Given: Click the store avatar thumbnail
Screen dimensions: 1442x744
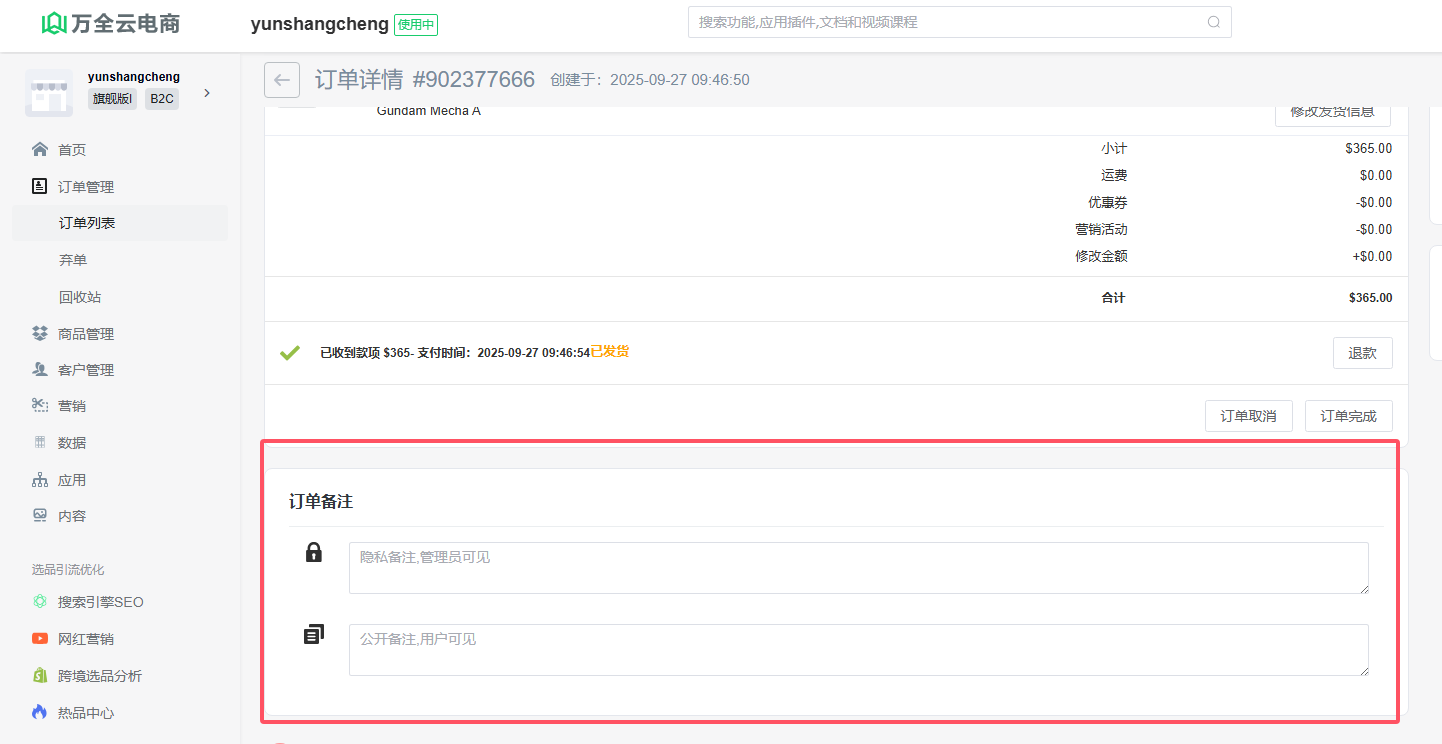Looking at the screenshot, I should point(49,93).
